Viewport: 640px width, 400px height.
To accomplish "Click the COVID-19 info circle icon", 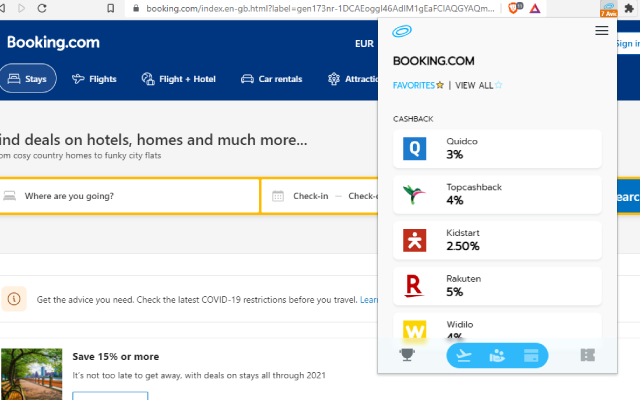I will pyautogui.click(x=14, y=299).
